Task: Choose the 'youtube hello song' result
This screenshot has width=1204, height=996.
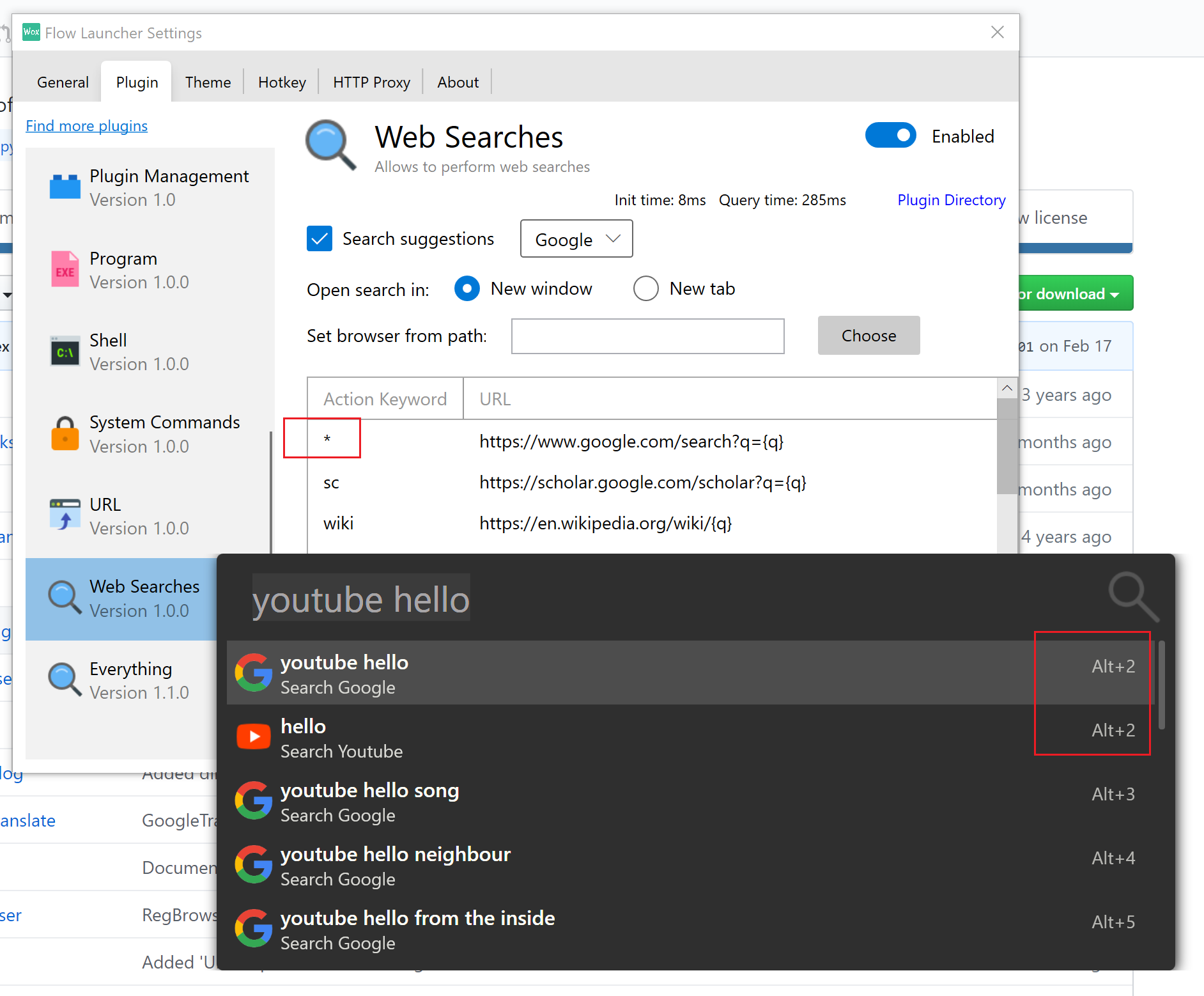Action: tap(690, 800)
